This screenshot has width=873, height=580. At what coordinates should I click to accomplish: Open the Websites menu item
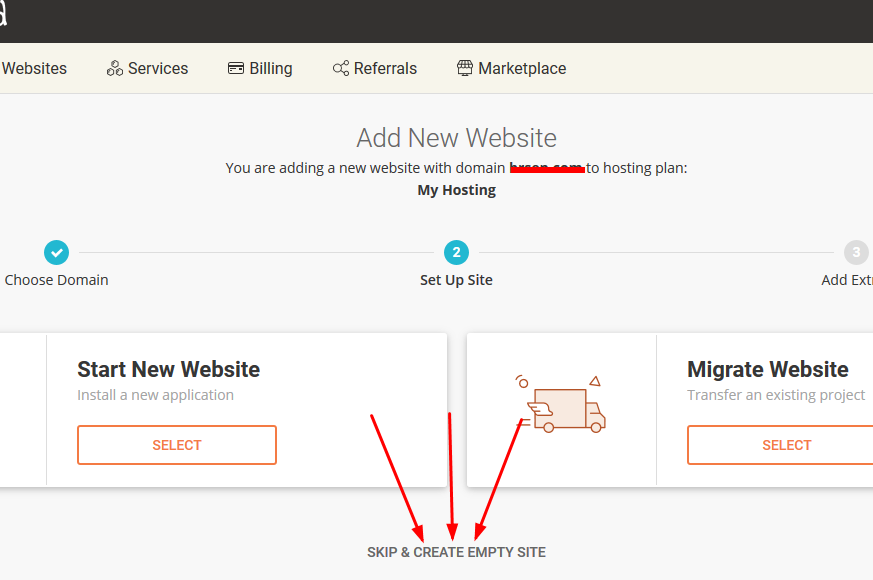[34, 69]
